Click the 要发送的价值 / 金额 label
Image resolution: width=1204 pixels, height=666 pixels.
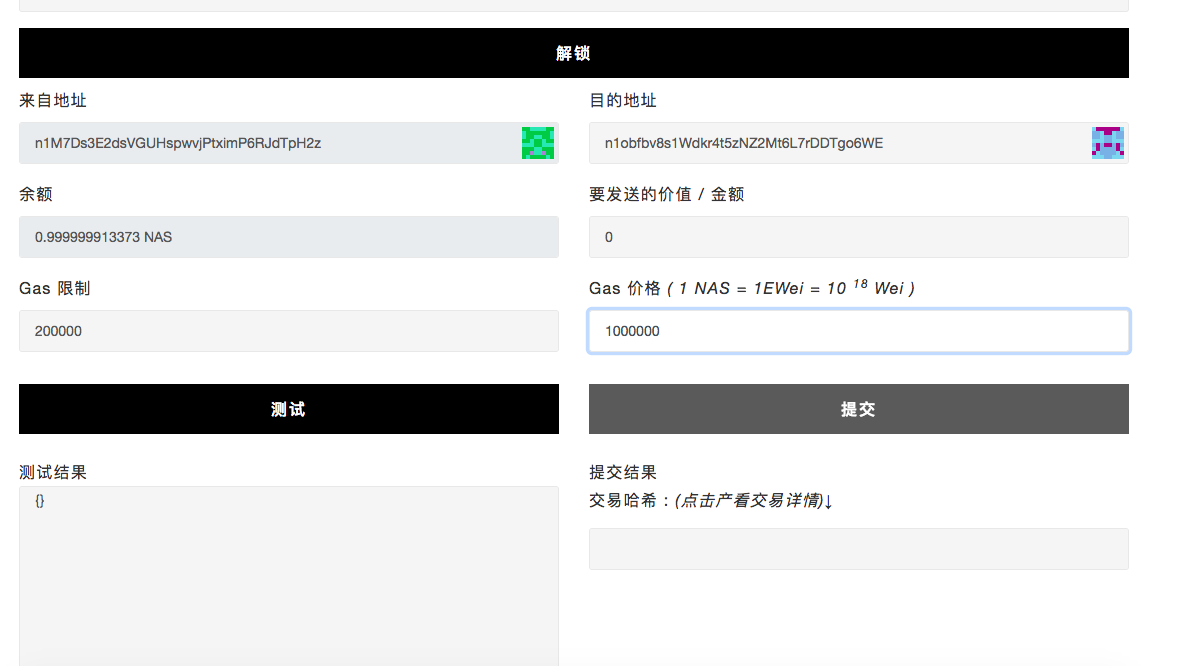coord(667,194)
